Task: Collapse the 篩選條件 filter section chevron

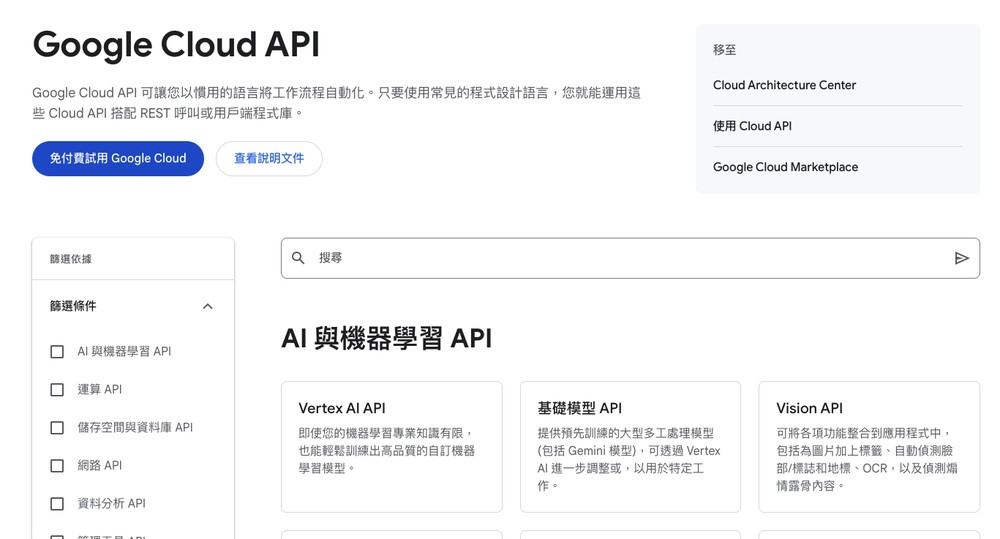Action: point(207,306)
